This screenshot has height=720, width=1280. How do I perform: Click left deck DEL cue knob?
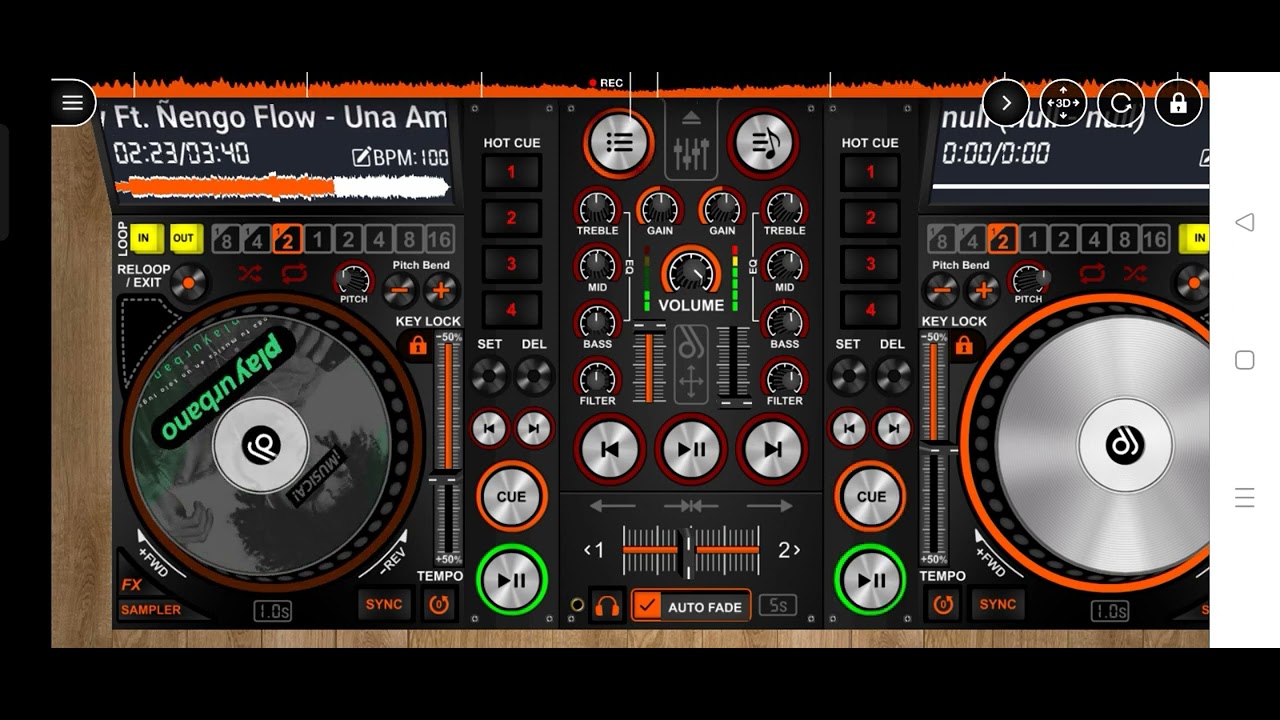tap(534, 376)
